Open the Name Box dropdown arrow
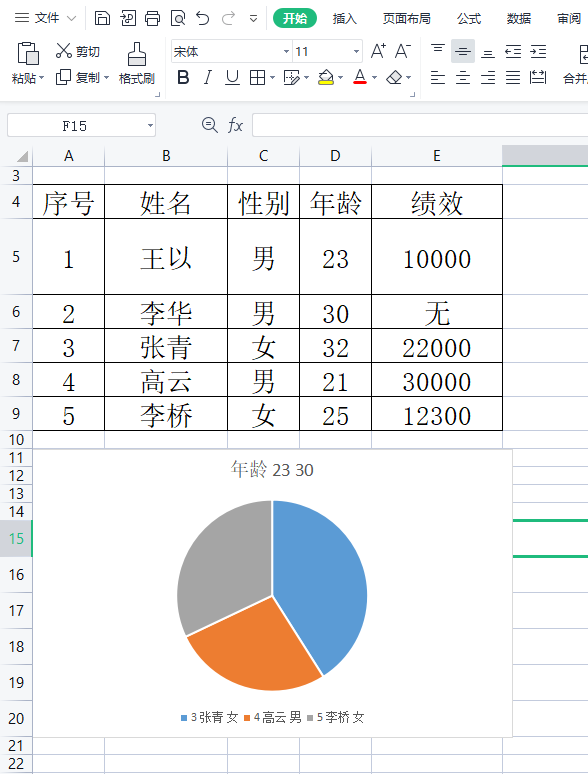 click(x=150, y=125)
